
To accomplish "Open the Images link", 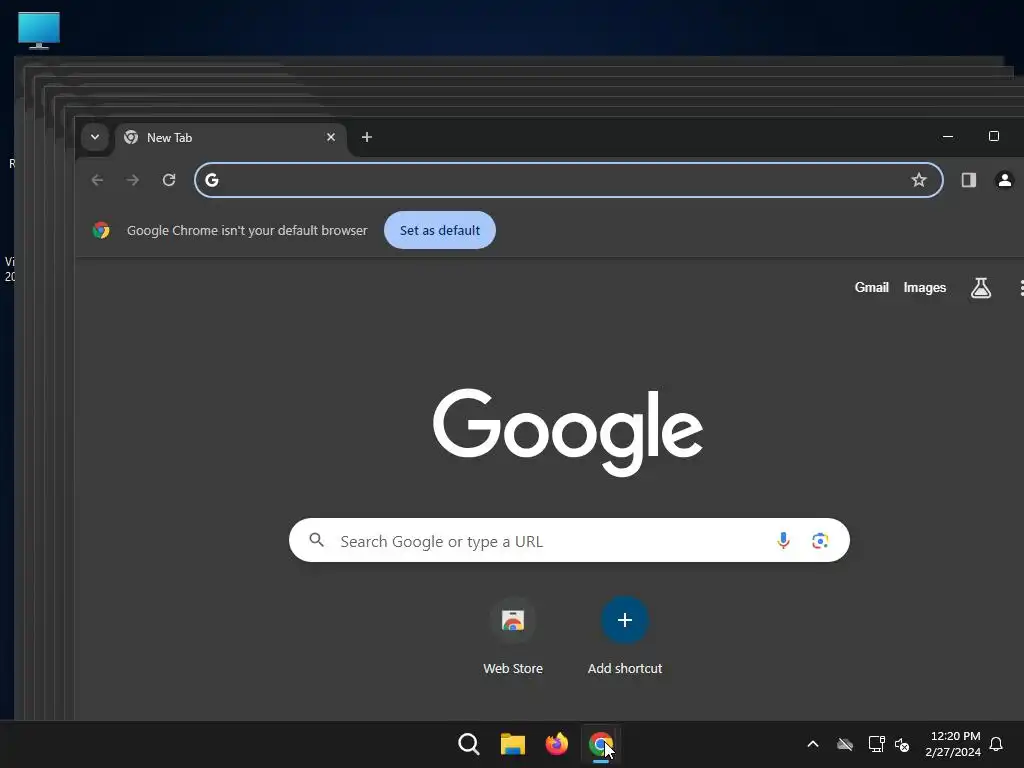I will click(x=924, y=287).
